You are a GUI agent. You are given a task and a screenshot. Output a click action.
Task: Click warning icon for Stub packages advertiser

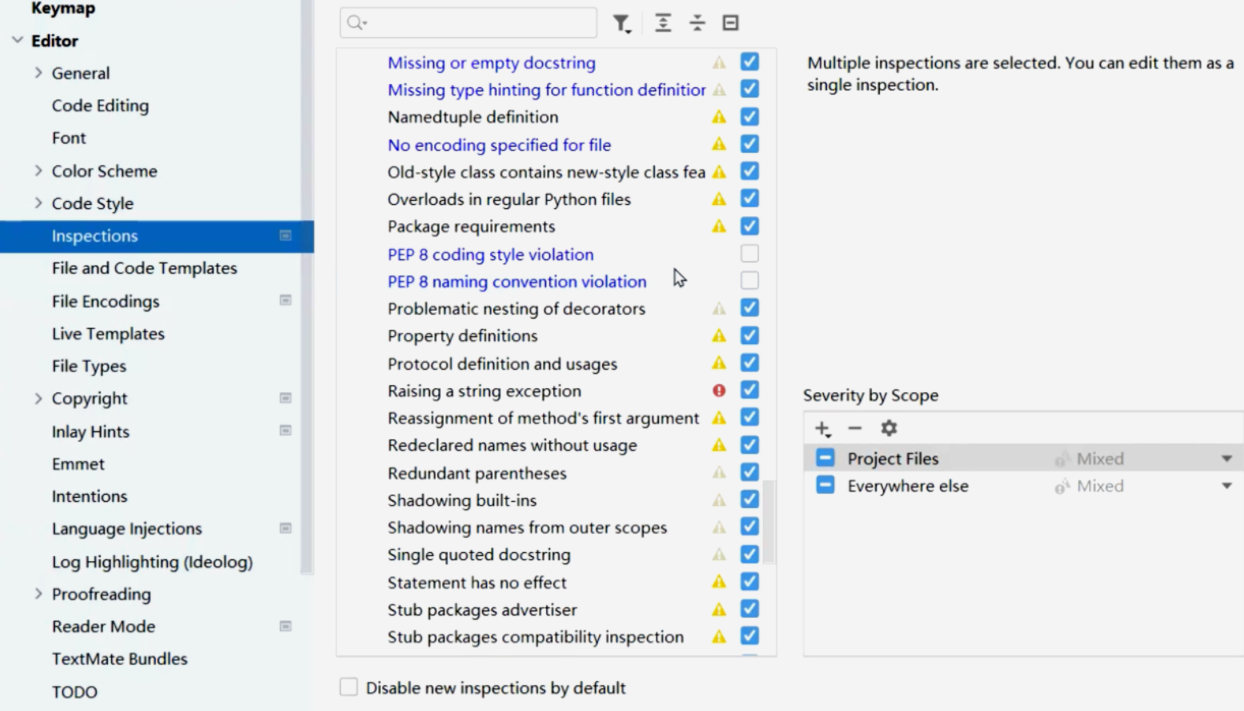(x=719, y=609)
